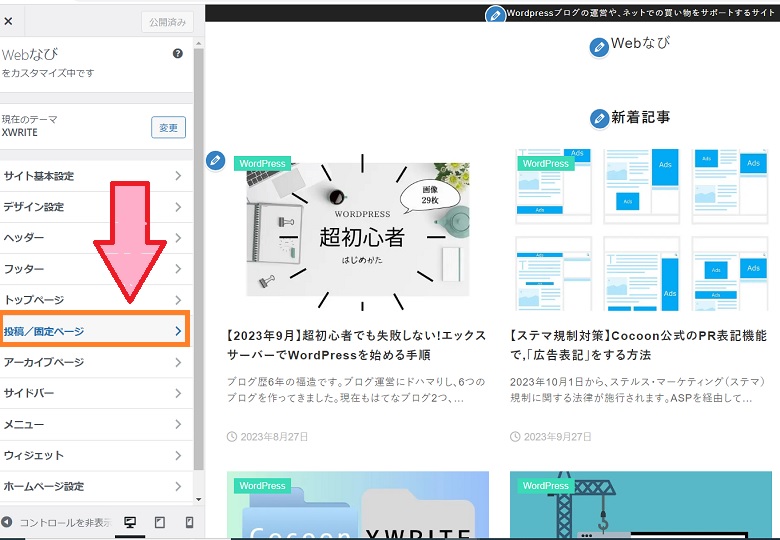Open article title 【ステマ規制対策】Cocoon公式
The width and height of the screenshot is (780, 540).
click(x=639, y=345)
